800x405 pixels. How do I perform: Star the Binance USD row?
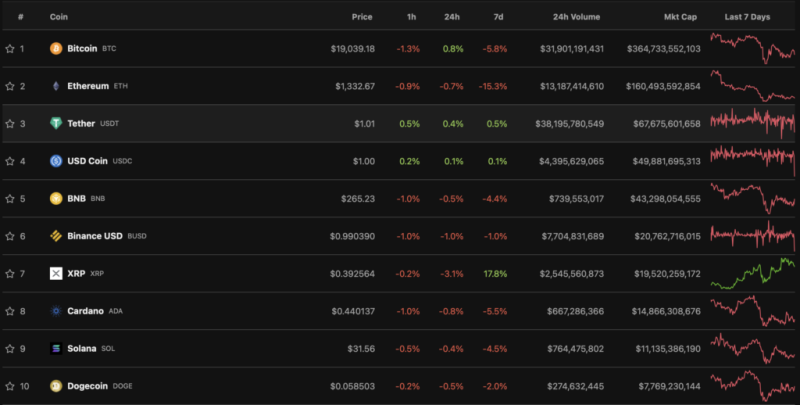coord(10,236)
